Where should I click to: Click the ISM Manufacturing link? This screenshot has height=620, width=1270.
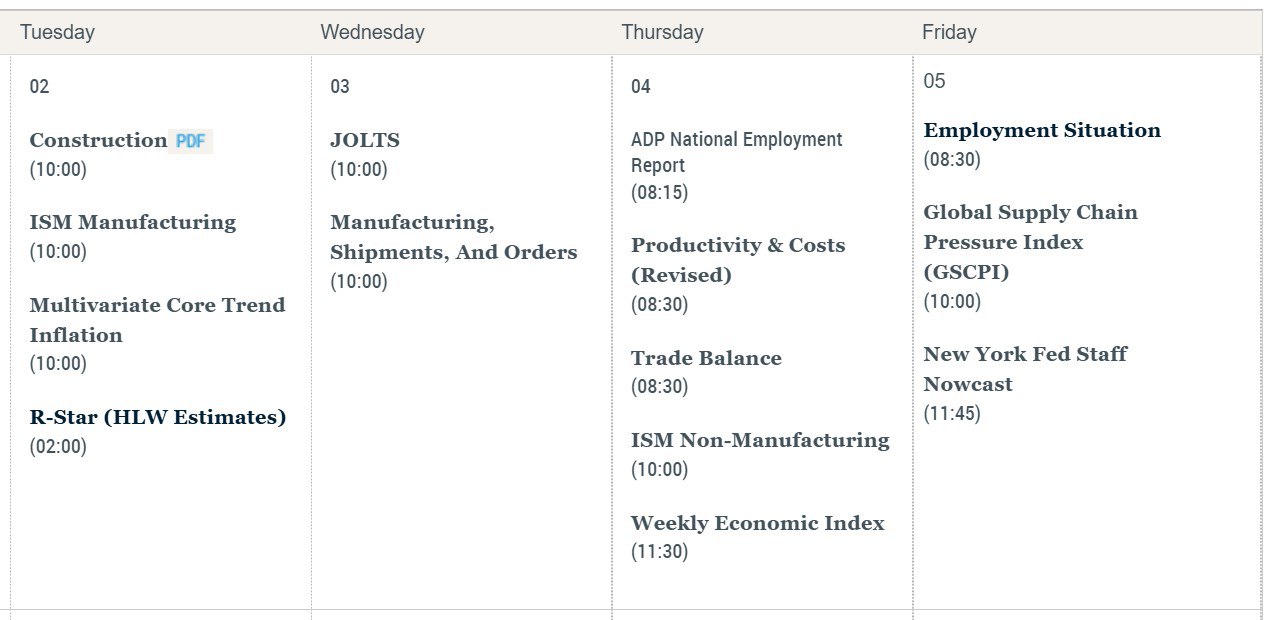(133, 222)
